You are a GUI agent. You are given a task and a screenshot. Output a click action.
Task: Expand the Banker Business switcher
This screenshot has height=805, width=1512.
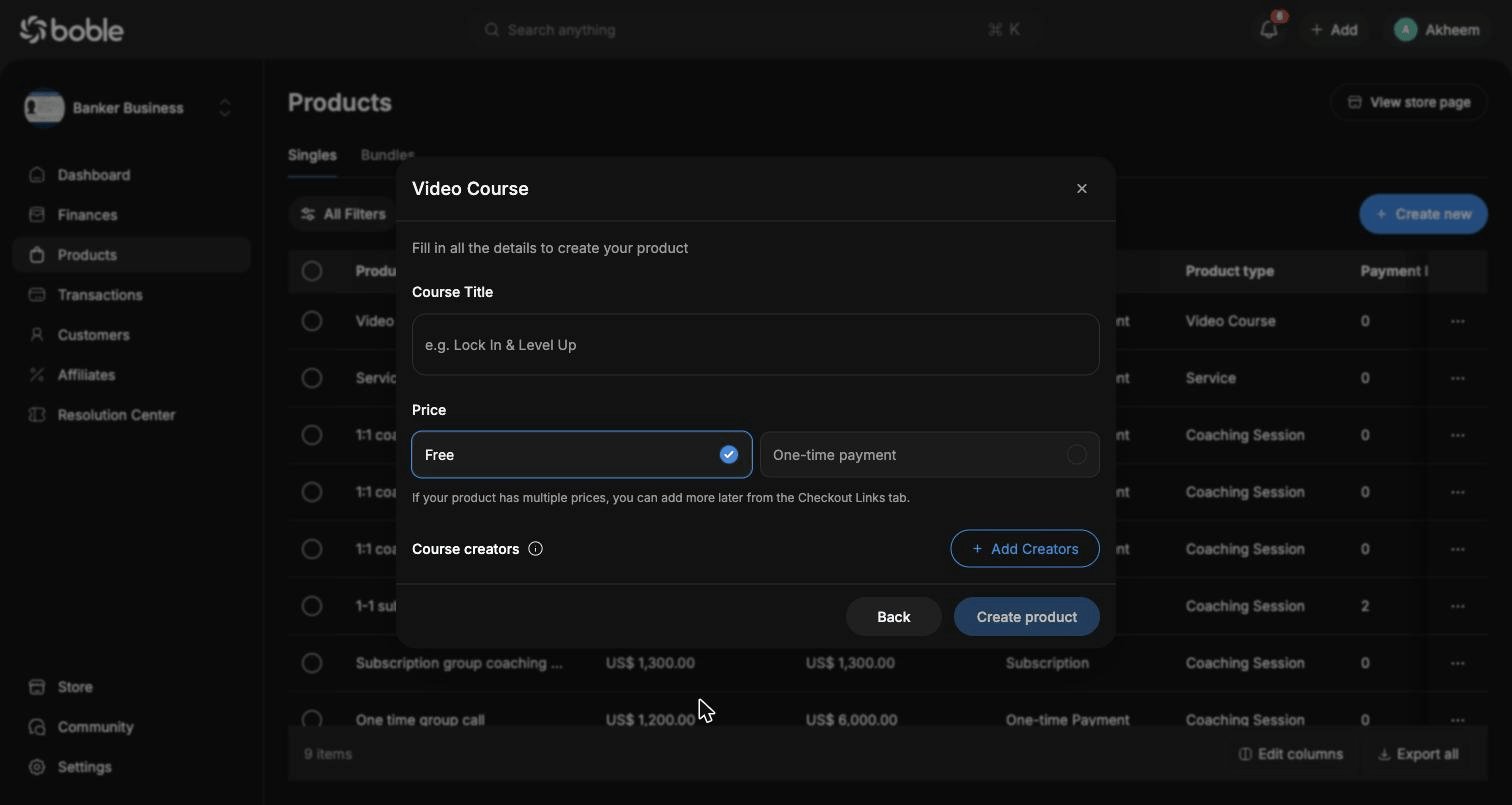tap(225, 108)
